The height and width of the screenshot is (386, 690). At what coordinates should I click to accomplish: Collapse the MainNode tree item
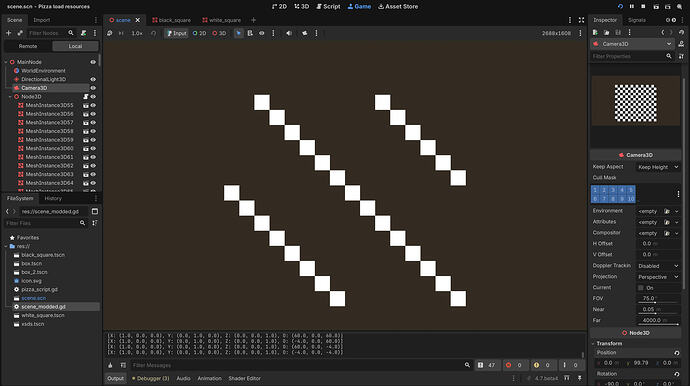pyautogui.click(x=6, y=62)
